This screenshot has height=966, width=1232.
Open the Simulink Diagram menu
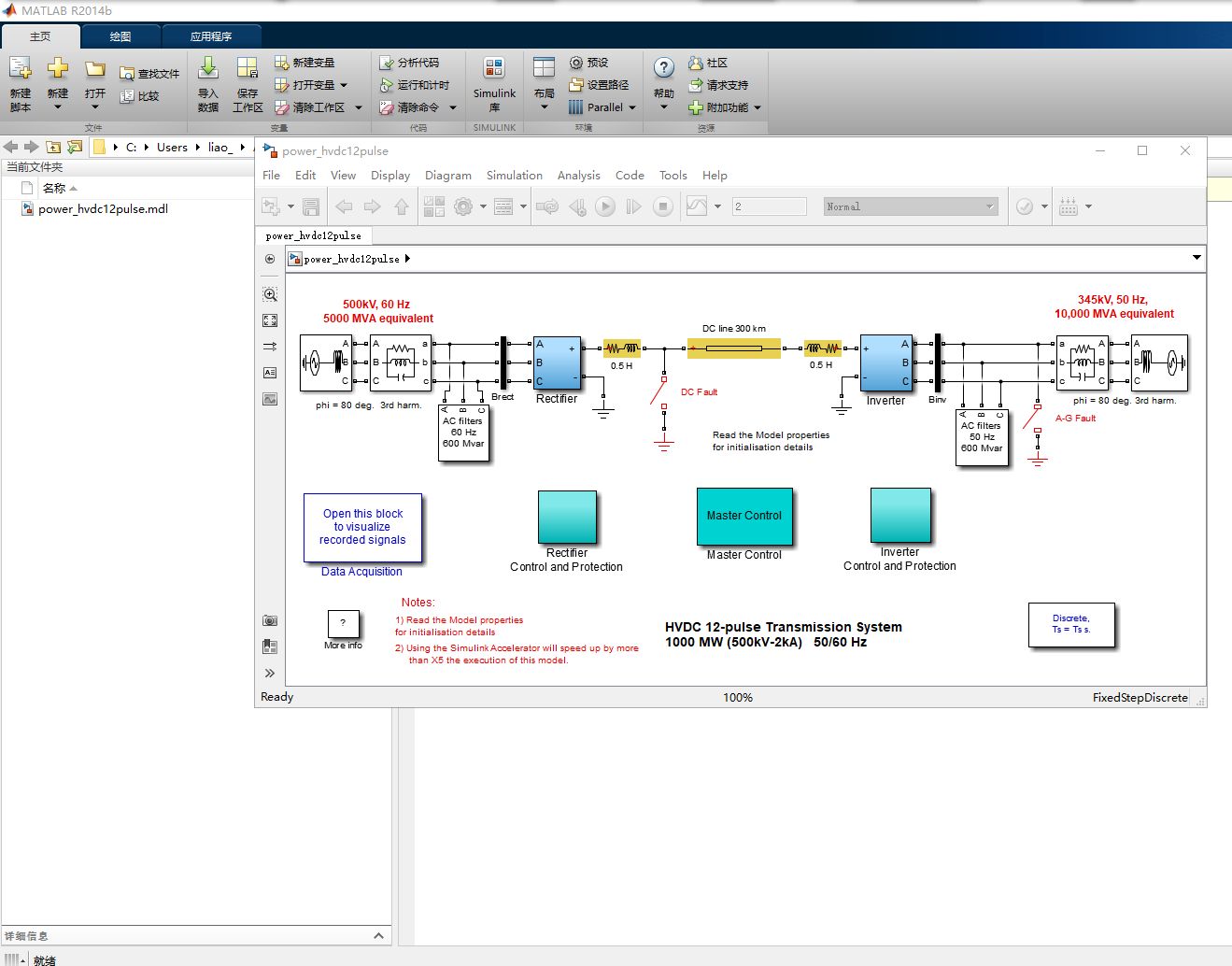pos(448,176)
